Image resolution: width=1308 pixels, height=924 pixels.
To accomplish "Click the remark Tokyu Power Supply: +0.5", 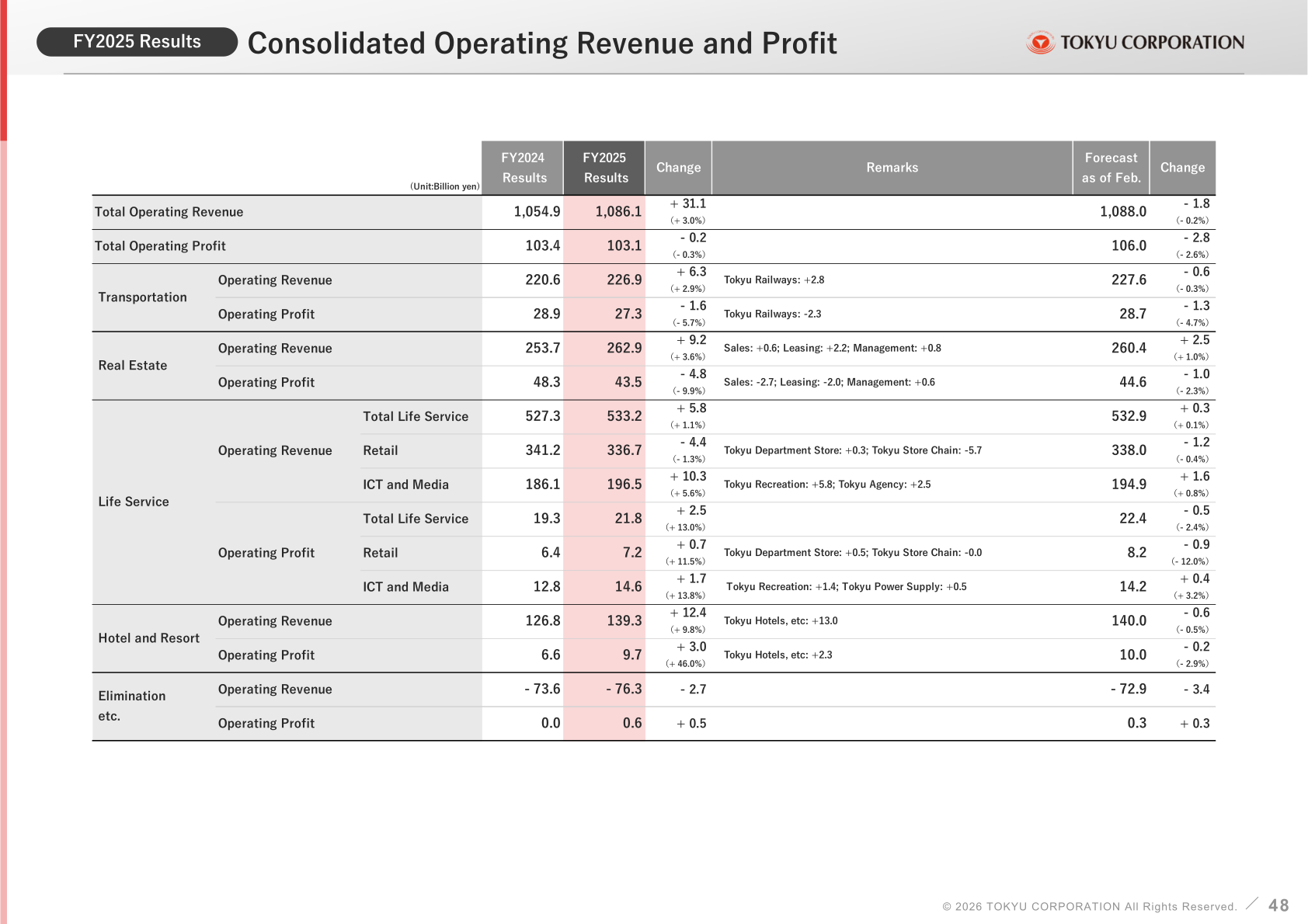I will (904, 588).
